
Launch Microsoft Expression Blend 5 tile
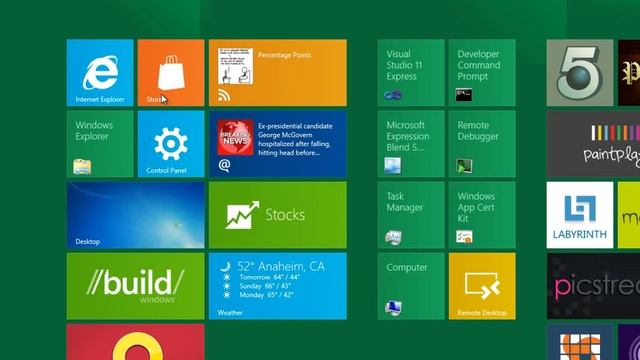(x=411, y=144)
